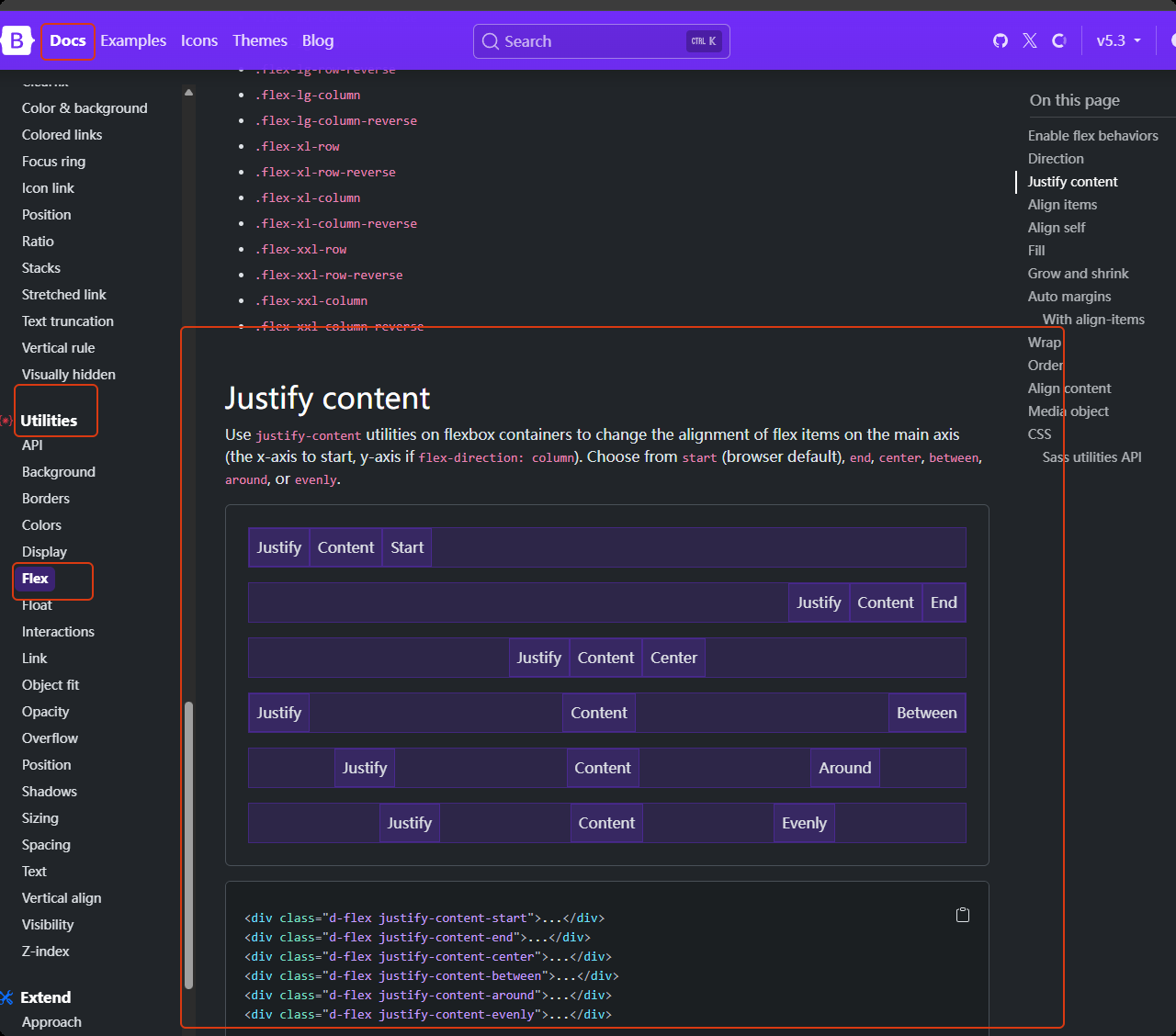The height and width of the screenshot is (1036, 1176).
Task: Open Text truncation in the sidebar
Action: [68, 321]
